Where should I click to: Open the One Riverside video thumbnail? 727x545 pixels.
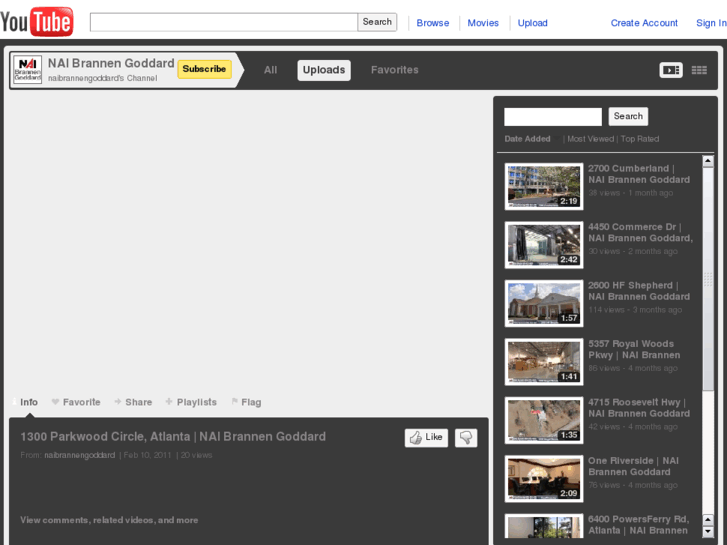(544, 479)
